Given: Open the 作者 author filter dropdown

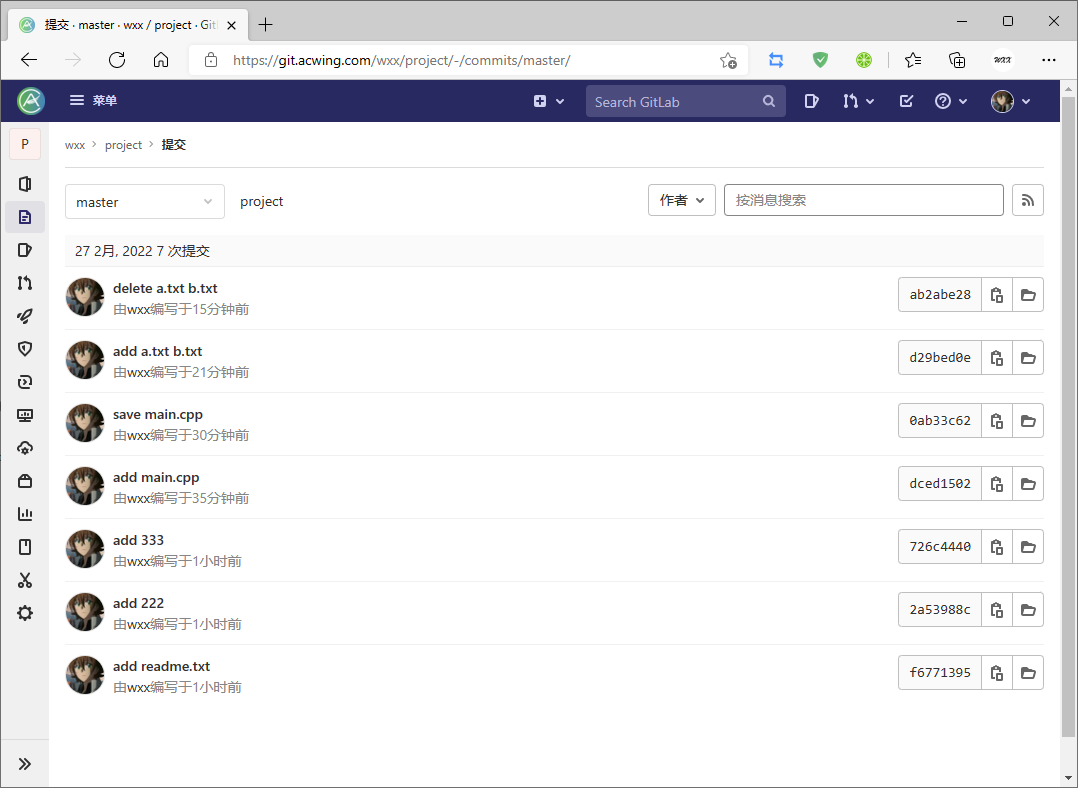Looking at the screenshot, I should [x=681, y=200].
